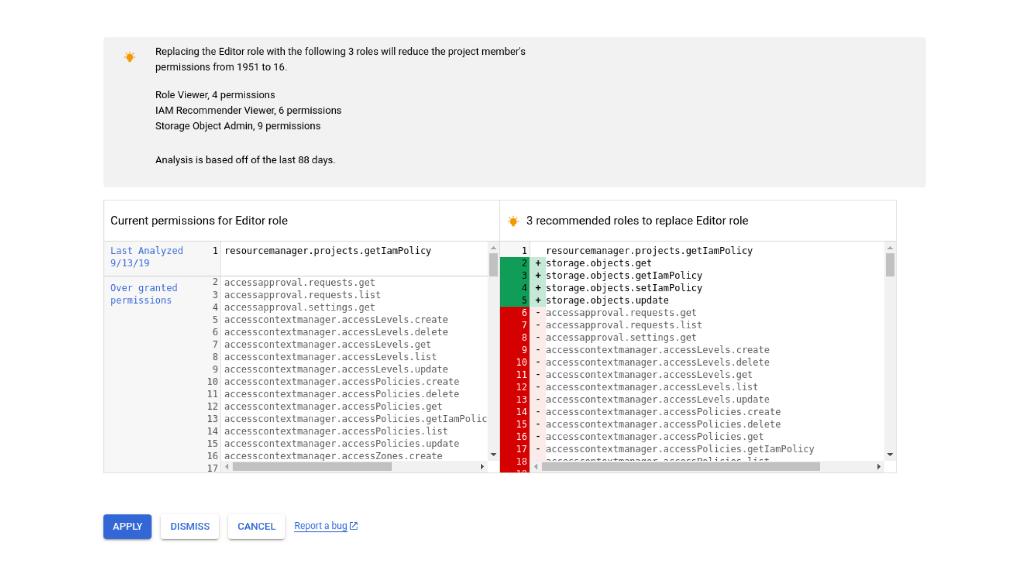Select removed line 6 accessapproval.requests.get
Screen dimensions: 1024x576
pos(621,313)
